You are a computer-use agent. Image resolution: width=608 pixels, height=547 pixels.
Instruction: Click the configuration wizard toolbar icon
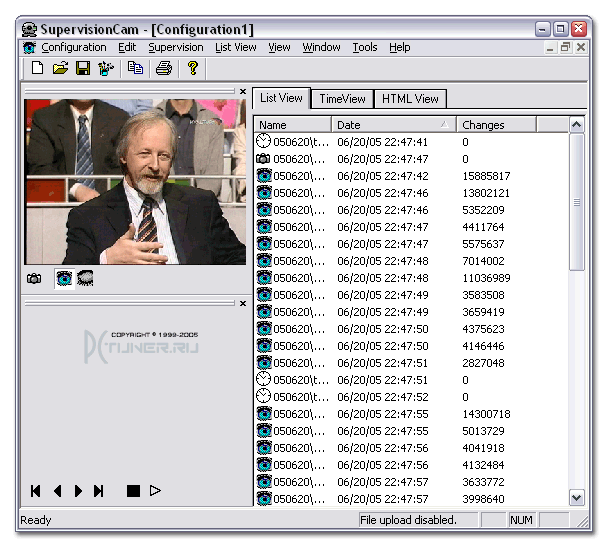click(x=105, y=68)
